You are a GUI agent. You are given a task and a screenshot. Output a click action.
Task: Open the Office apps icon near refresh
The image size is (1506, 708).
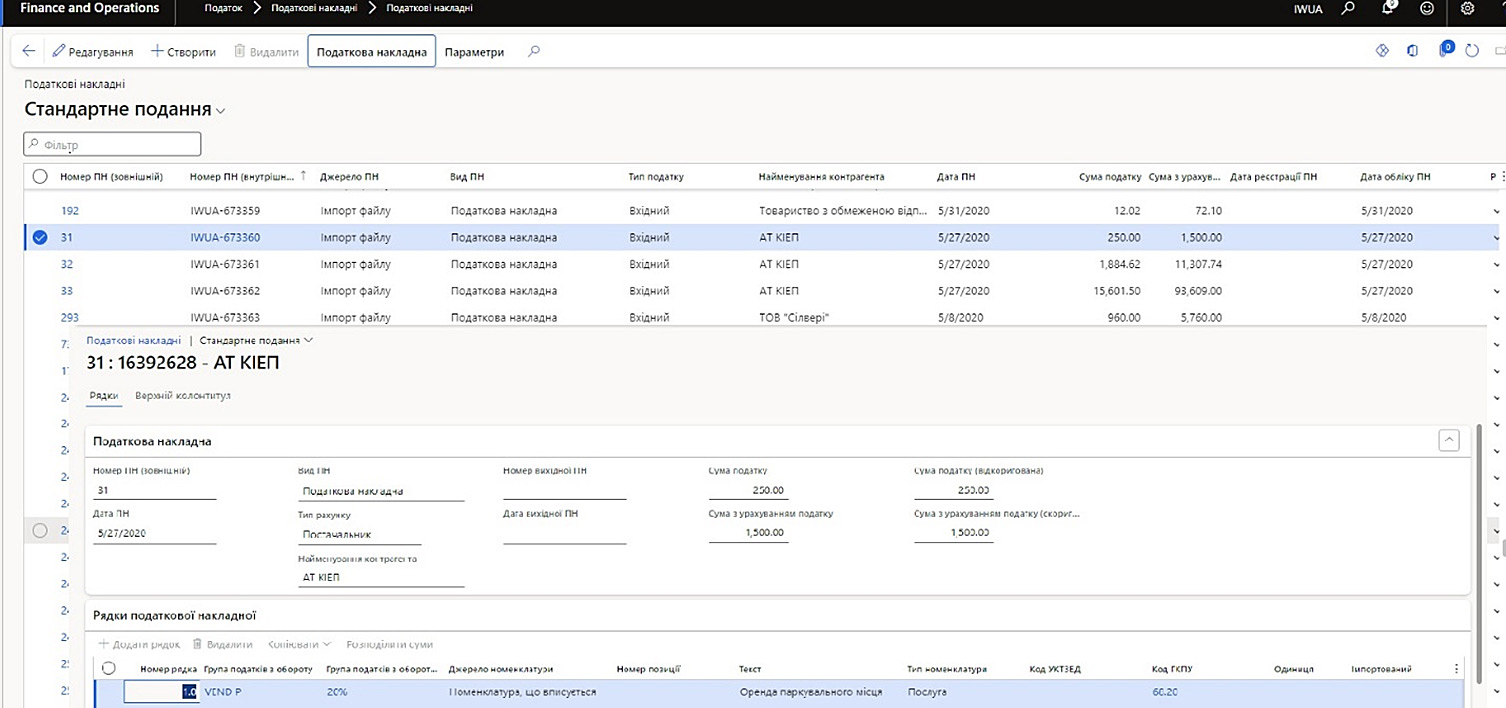(1412, 50)
